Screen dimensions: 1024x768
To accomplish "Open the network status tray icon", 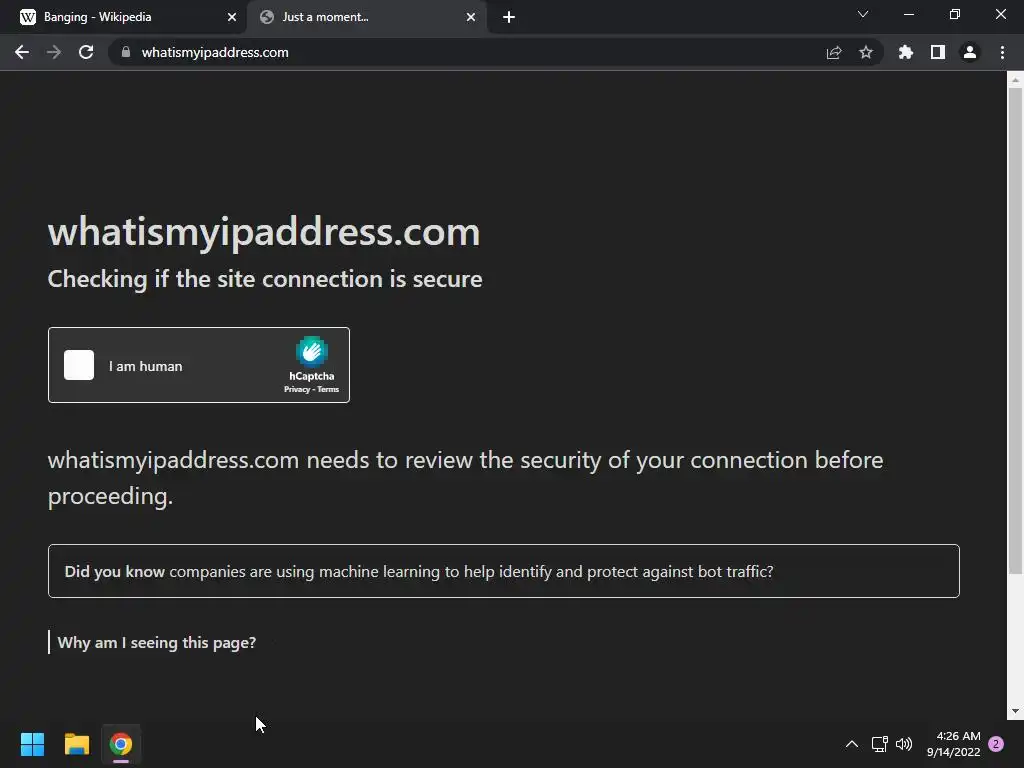I will (x=879, y=744).
